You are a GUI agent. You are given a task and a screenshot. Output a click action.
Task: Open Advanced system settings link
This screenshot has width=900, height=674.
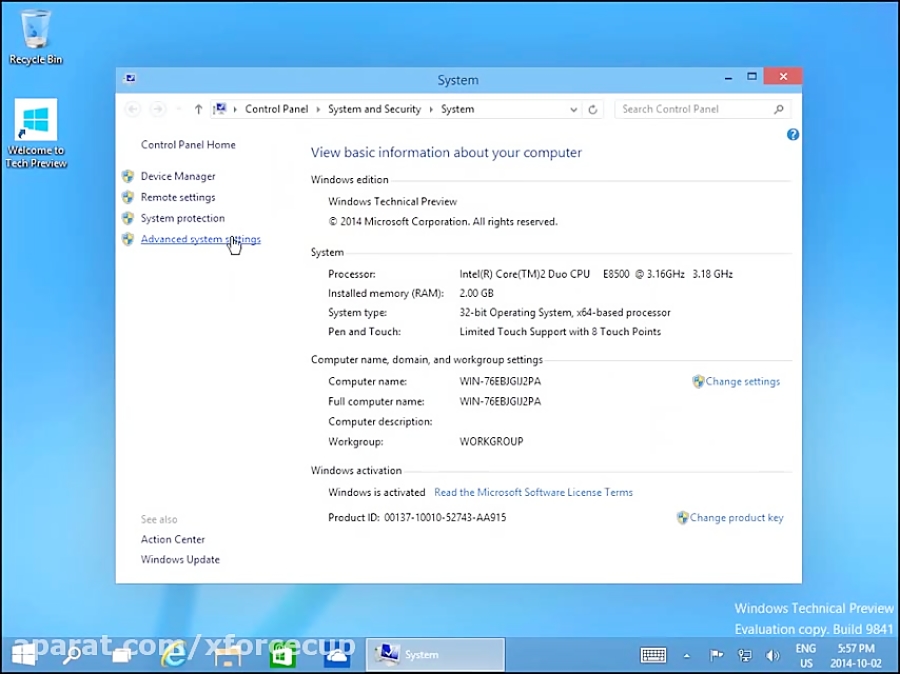(200, 239)
